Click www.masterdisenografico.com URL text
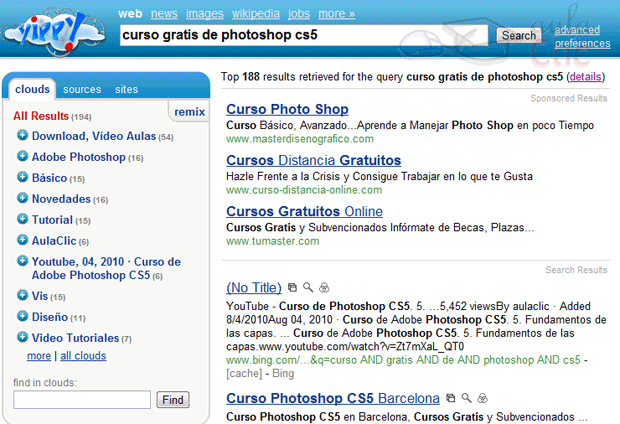This screenshot has height=424, width=620. tap(300, 139)
